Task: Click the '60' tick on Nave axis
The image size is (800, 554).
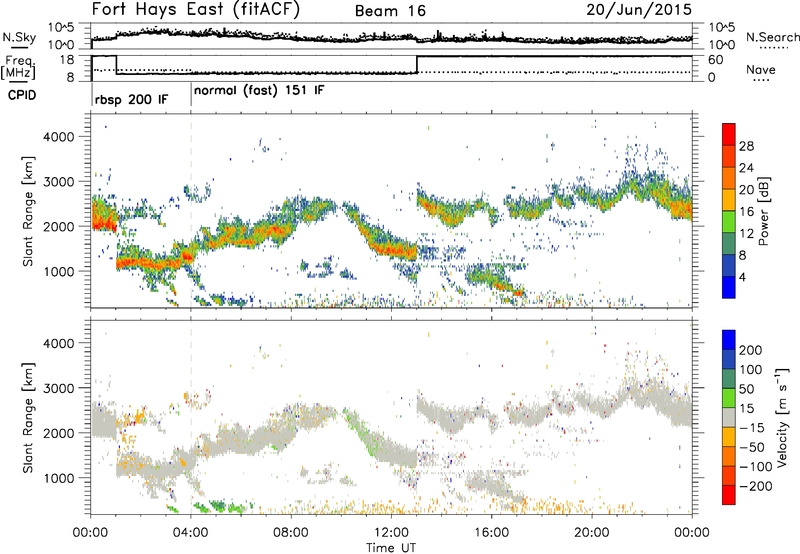Action: [716, 60]
